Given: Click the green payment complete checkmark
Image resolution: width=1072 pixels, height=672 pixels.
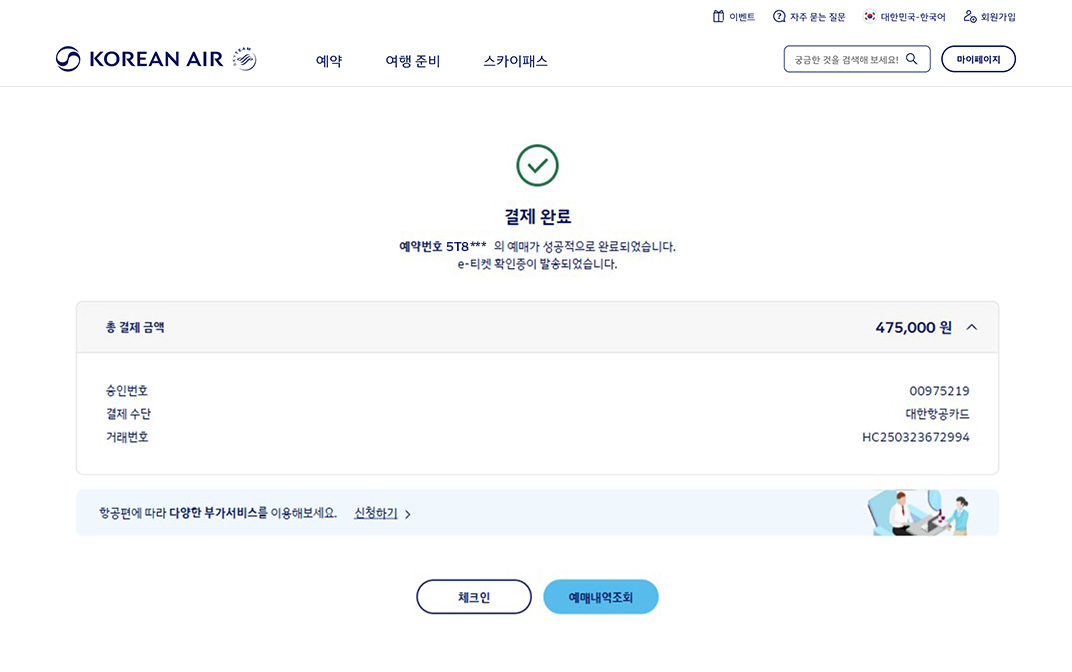Looking at the screenshot, I should (537, 165).
